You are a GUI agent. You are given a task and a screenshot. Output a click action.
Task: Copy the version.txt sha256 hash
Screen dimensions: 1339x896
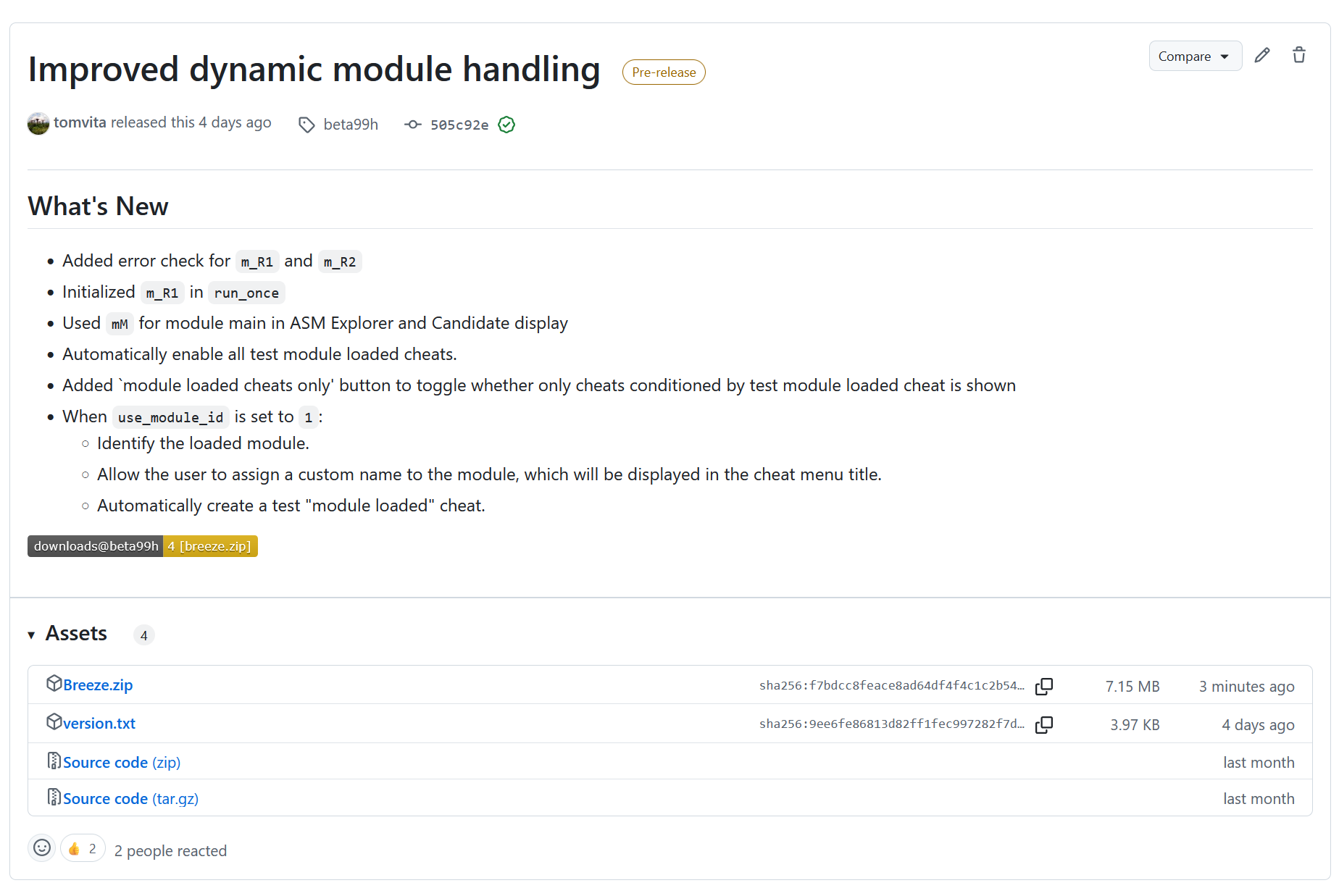[x=1044, y=724]
